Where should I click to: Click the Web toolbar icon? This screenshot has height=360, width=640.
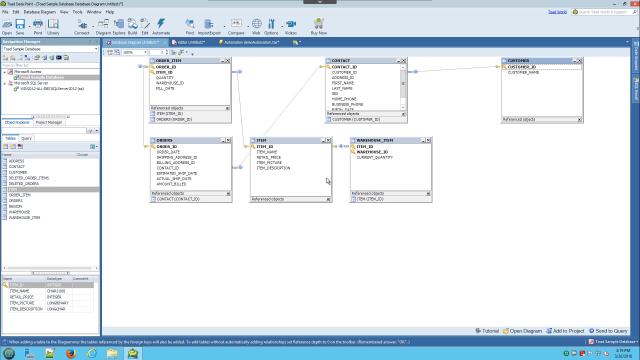click(x=256, y=27)
